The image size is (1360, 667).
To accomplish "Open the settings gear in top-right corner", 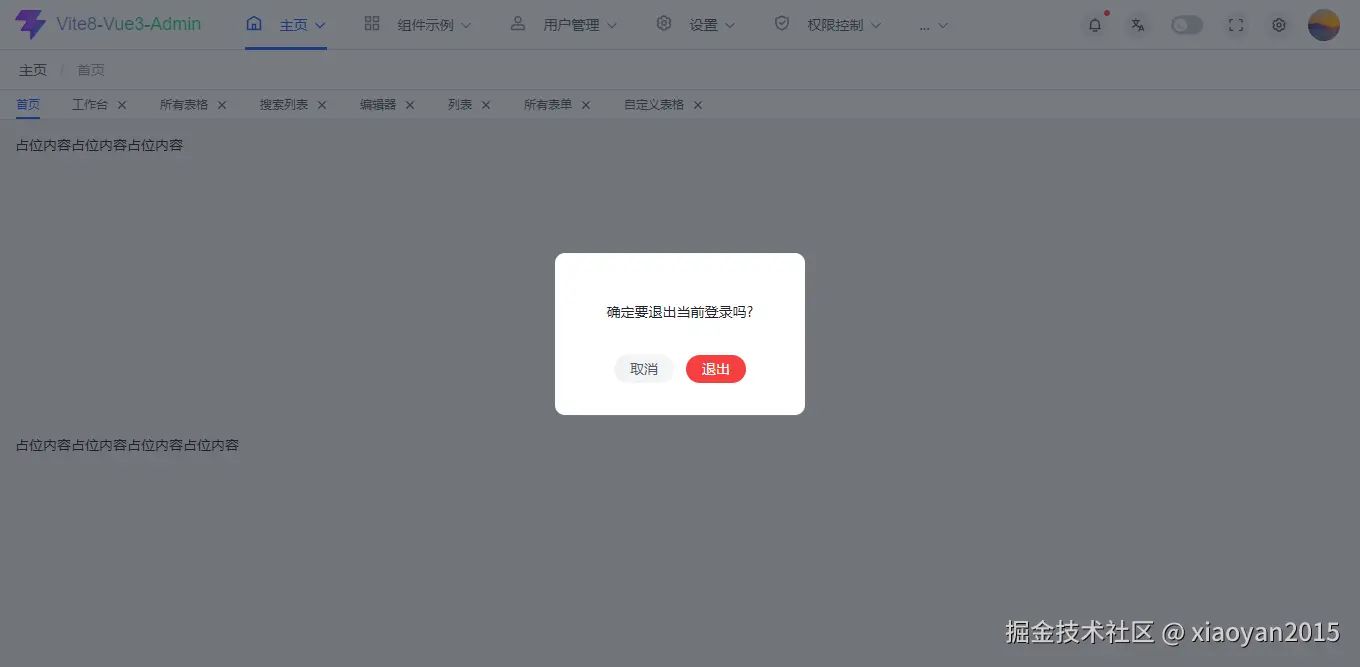I will pos(1279,25).
